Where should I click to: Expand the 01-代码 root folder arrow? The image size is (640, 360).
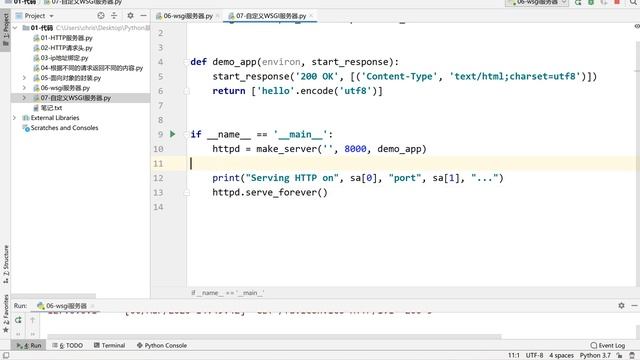point(15,28)
